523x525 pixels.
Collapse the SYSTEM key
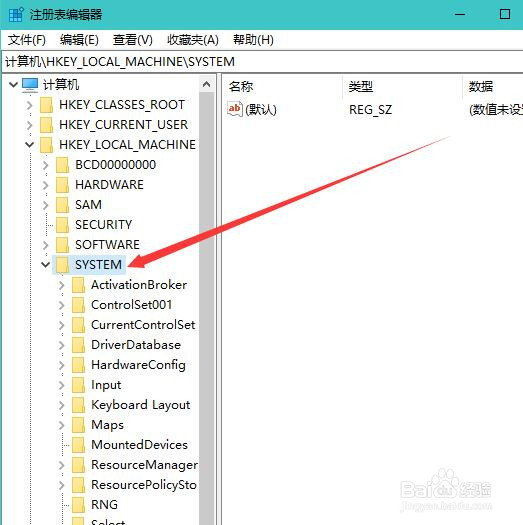tap(46, 265)
